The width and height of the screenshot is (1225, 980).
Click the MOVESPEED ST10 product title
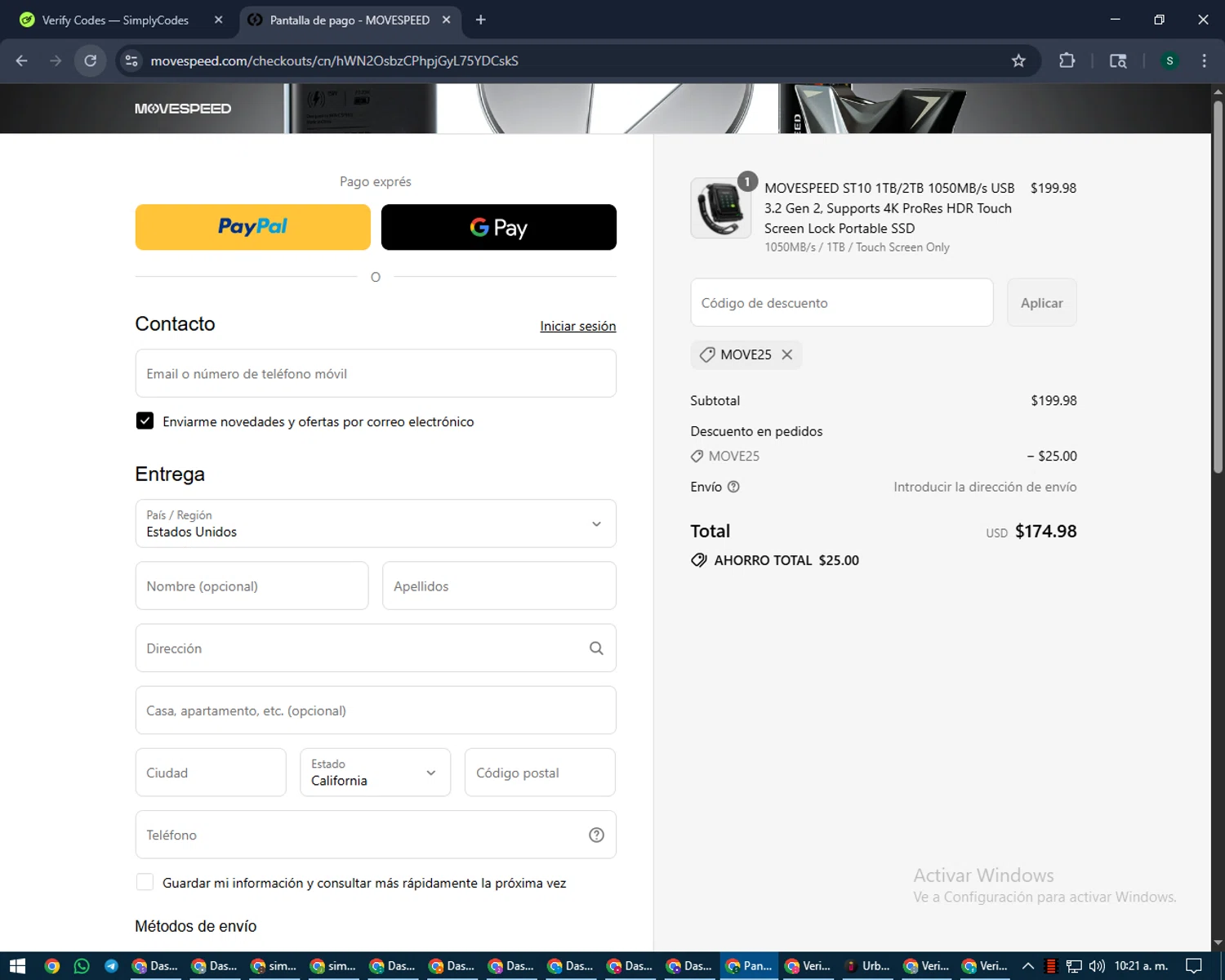(x=889, y=208)
